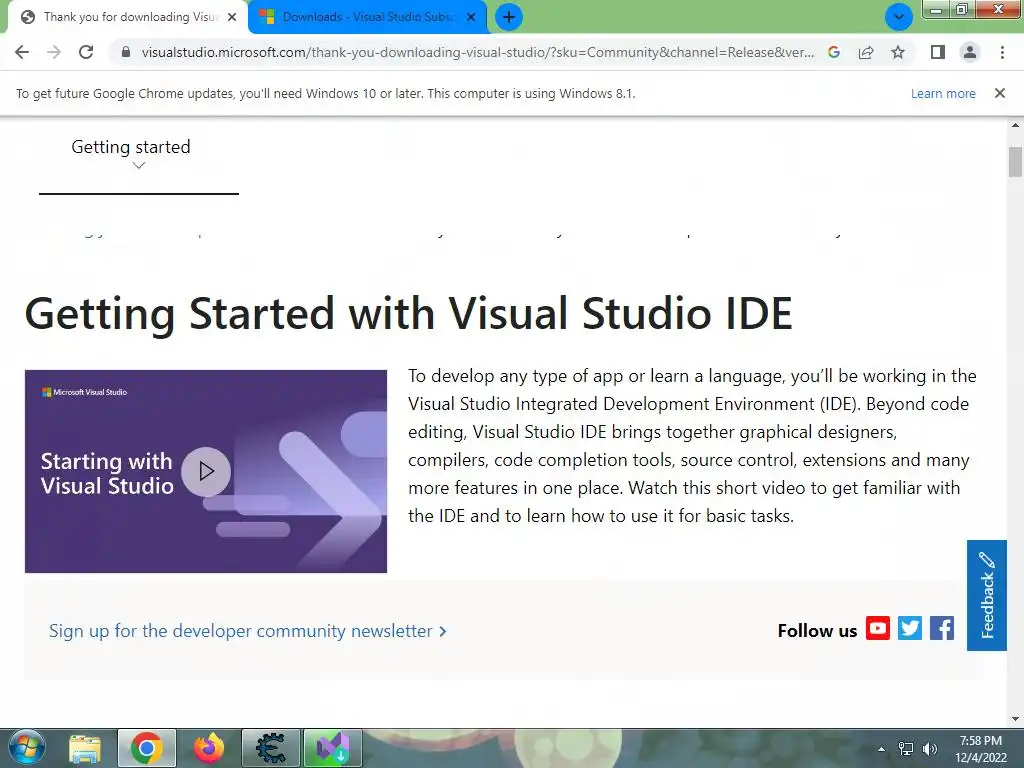Open the Visual Studio Installer taskbar icon
The image size is (1024, 768).
332,748
